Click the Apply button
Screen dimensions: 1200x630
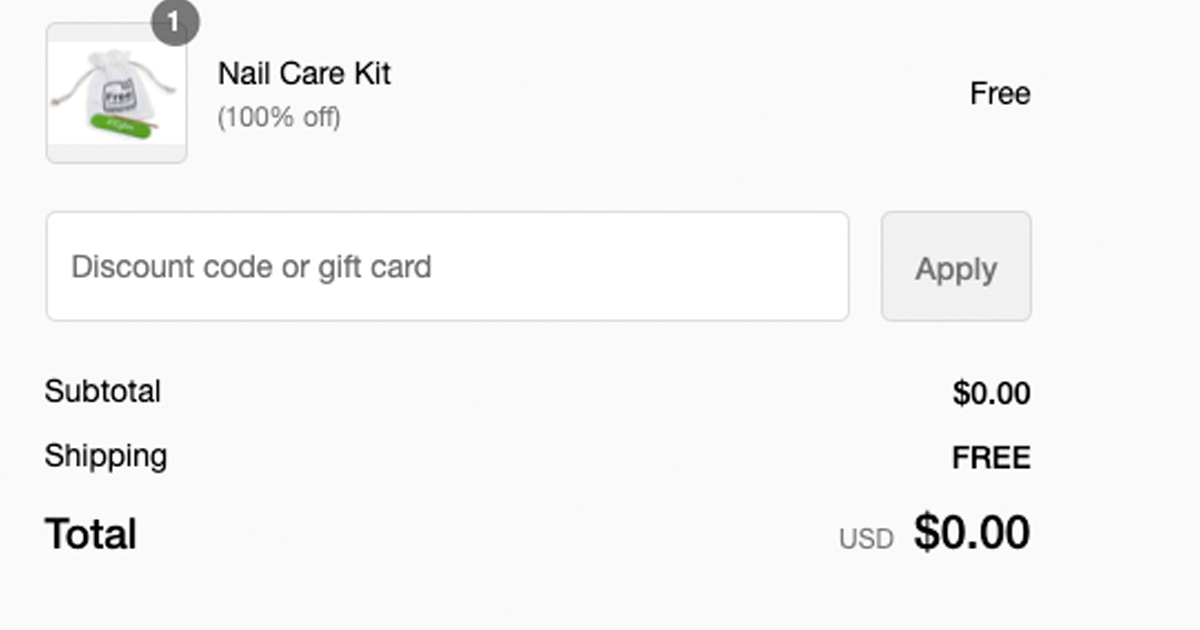(956, 266)
